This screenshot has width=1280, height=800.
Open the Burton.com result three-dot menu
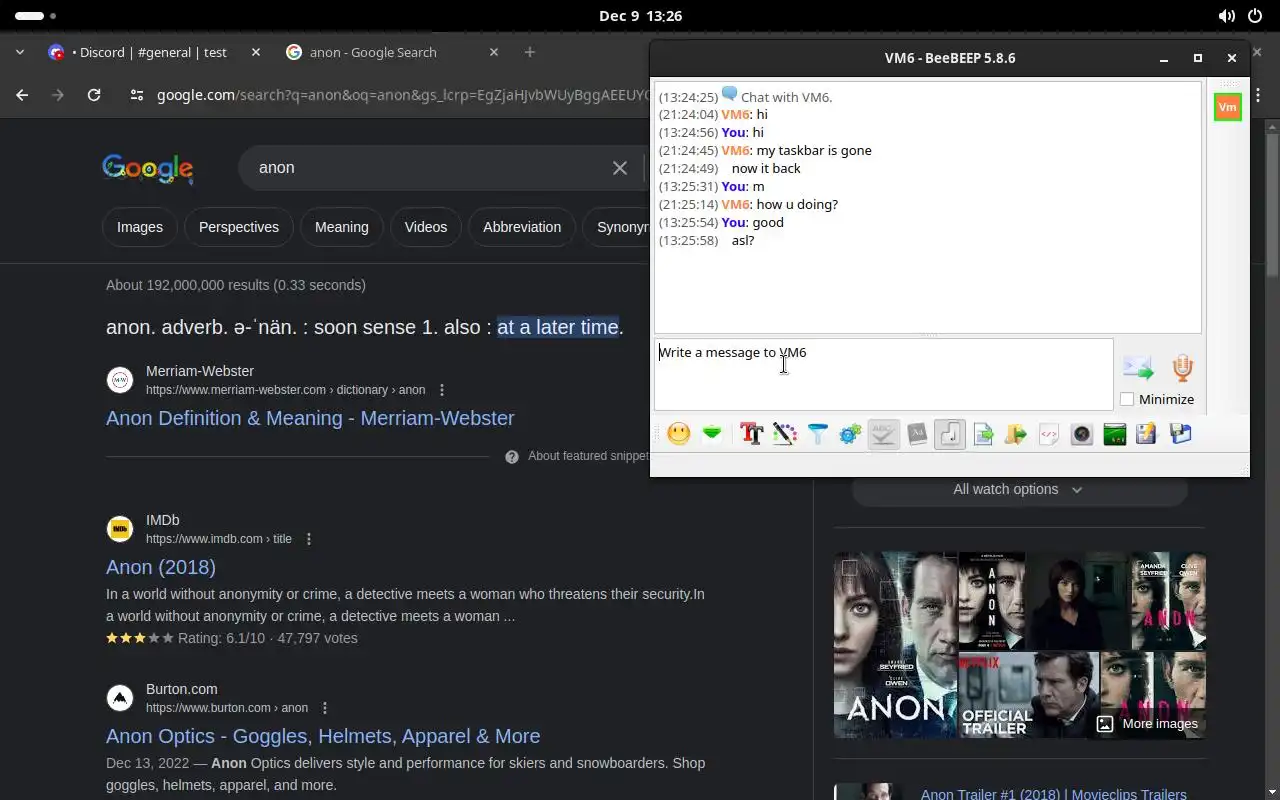click(324, 708)
